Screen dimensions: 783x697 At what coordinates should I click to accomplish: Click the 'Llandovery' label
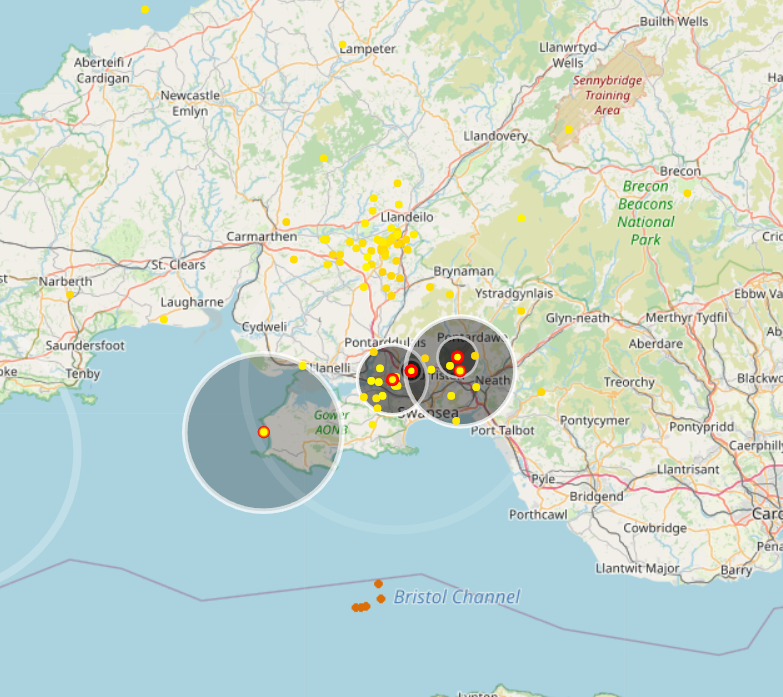[x=495, y=136]
